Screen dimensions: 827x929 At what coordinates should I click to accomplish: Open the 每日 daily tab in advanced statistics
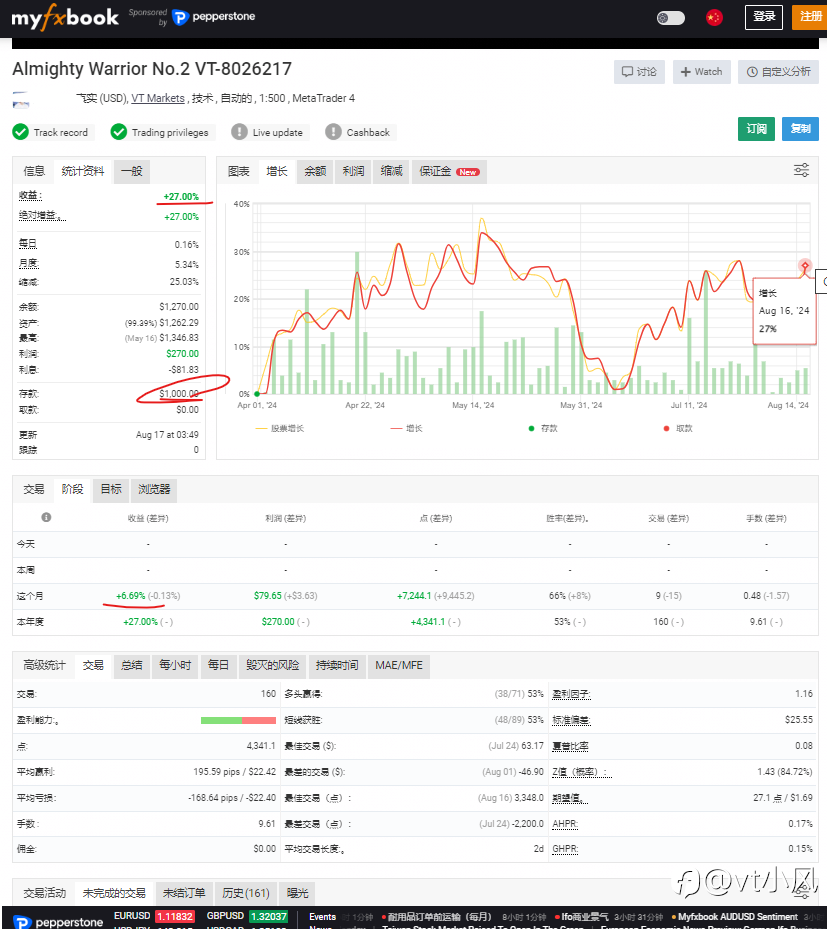pos(219,665)
